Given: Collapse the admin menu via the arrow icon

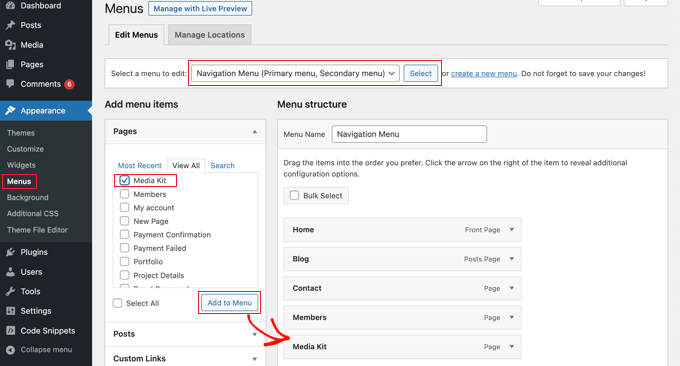Looking at the screenshot, I should coord(10,350).
